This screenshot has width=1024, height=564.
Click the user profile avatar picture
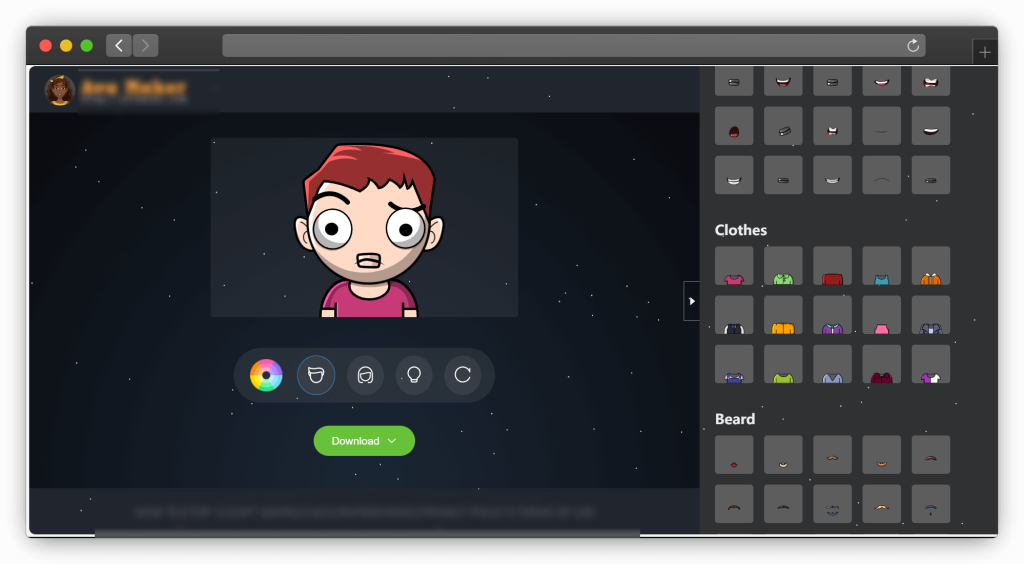pos(60,91)
